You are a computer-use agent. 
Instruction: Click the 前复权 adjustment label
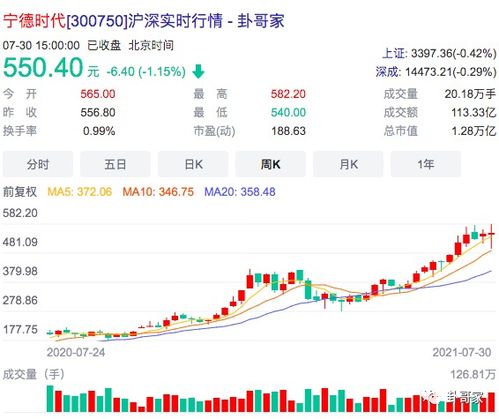coord(20,192)
